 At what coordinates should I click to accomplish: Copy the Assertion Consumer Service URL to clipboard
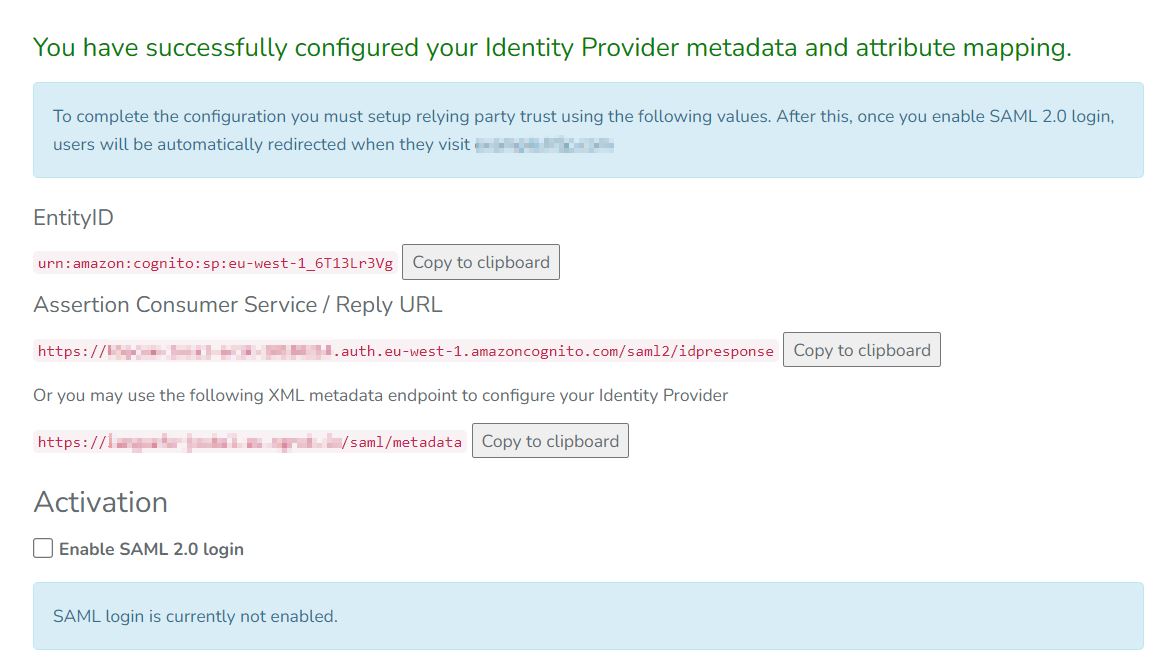point(861,349)
